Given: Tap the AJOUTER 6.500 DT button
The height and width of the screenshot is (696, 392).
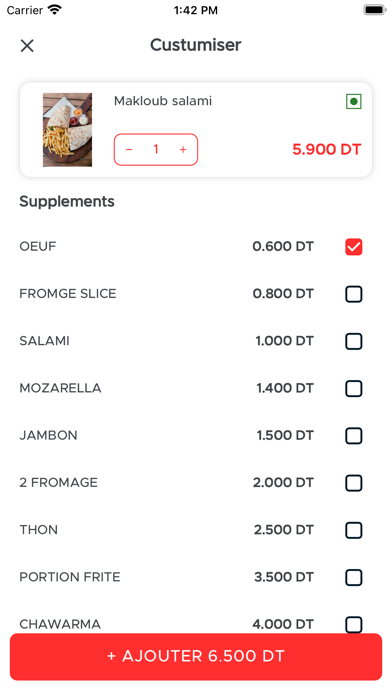Looking at the screenshot, I should (196, 656).
